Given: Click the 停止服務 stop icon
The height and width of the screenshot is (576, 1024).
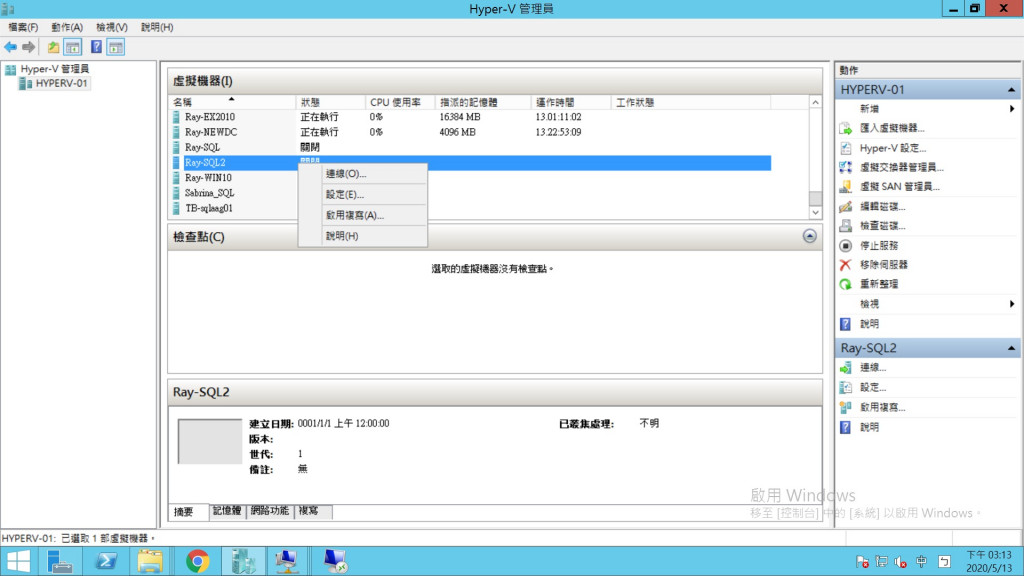Looking at the screenshot, I should (x=846, y=246).
